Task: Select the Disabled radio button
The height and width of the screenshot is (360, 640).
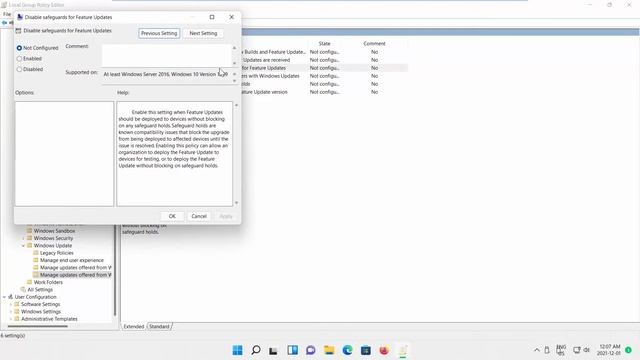Action: point(19,69)
